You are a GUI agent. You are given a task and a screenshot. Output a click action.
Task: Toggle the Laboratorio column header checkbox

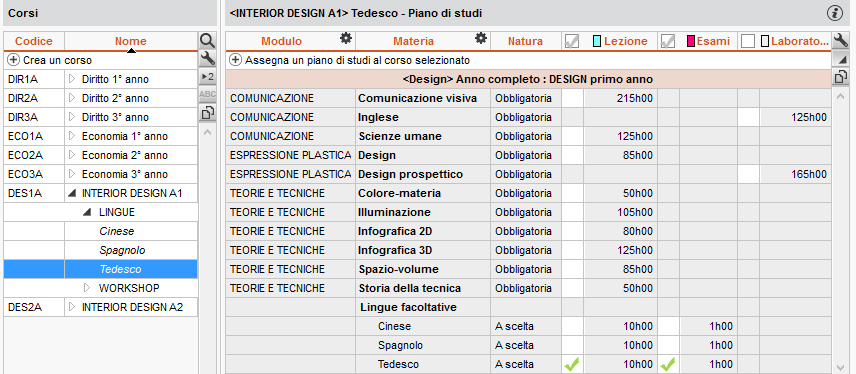(748, 41)
